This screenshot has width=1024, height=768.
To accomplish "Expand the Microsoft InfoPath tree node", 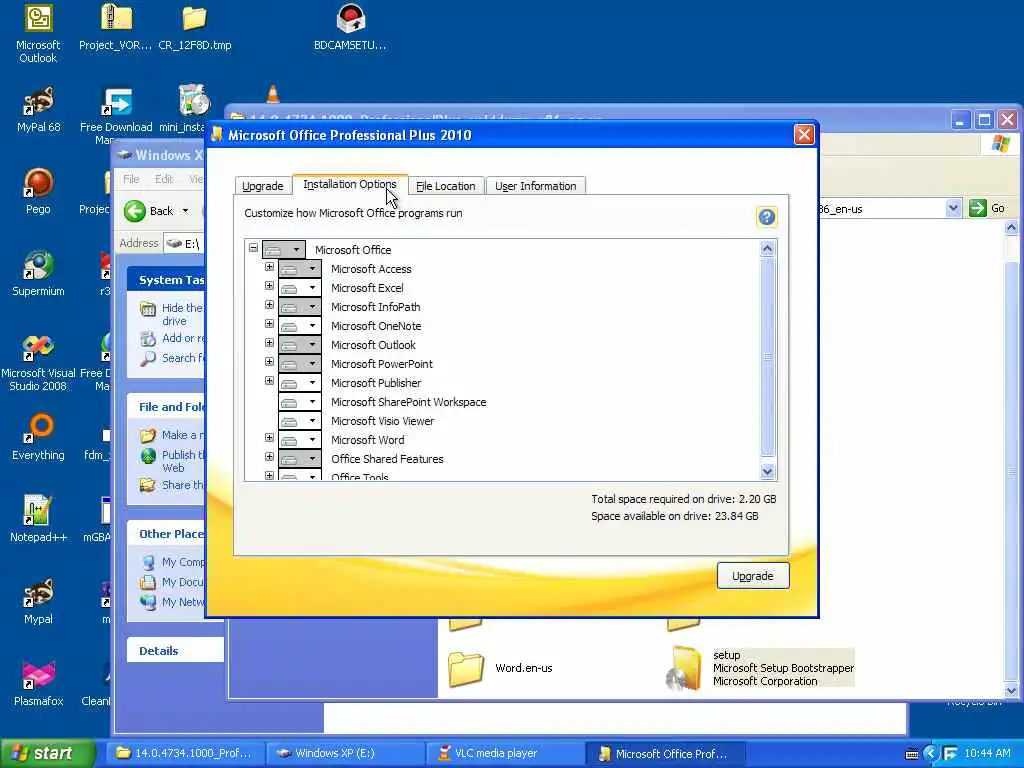I will [269, 305].
